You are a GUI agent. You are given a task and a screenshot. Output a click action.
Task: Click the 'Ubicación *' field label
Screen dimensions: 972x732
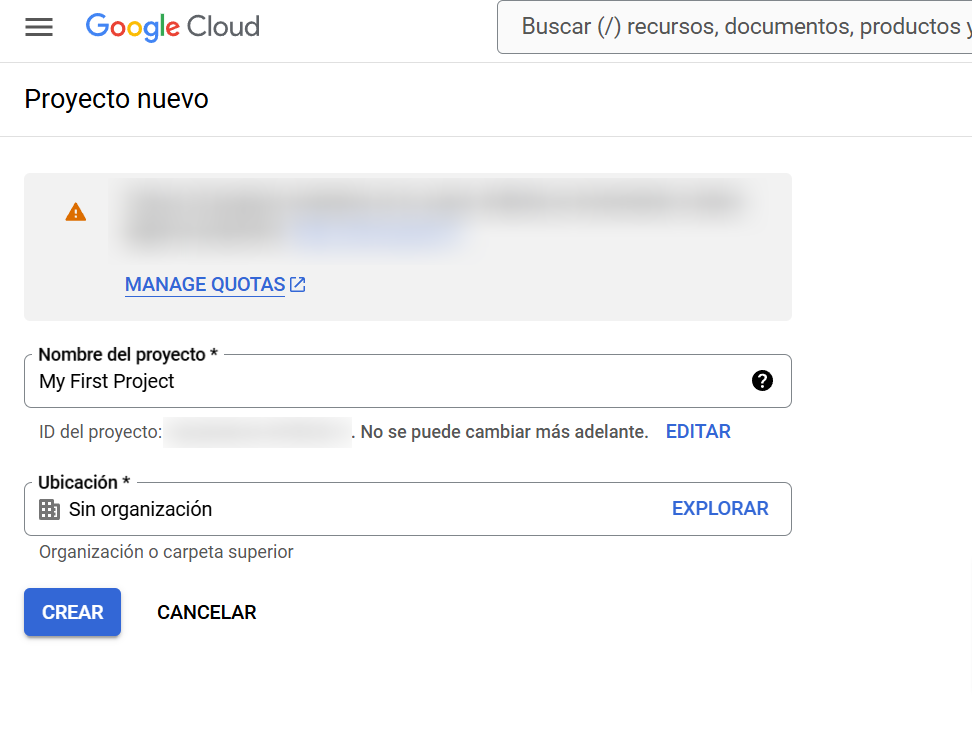click(x=84, y=483)
